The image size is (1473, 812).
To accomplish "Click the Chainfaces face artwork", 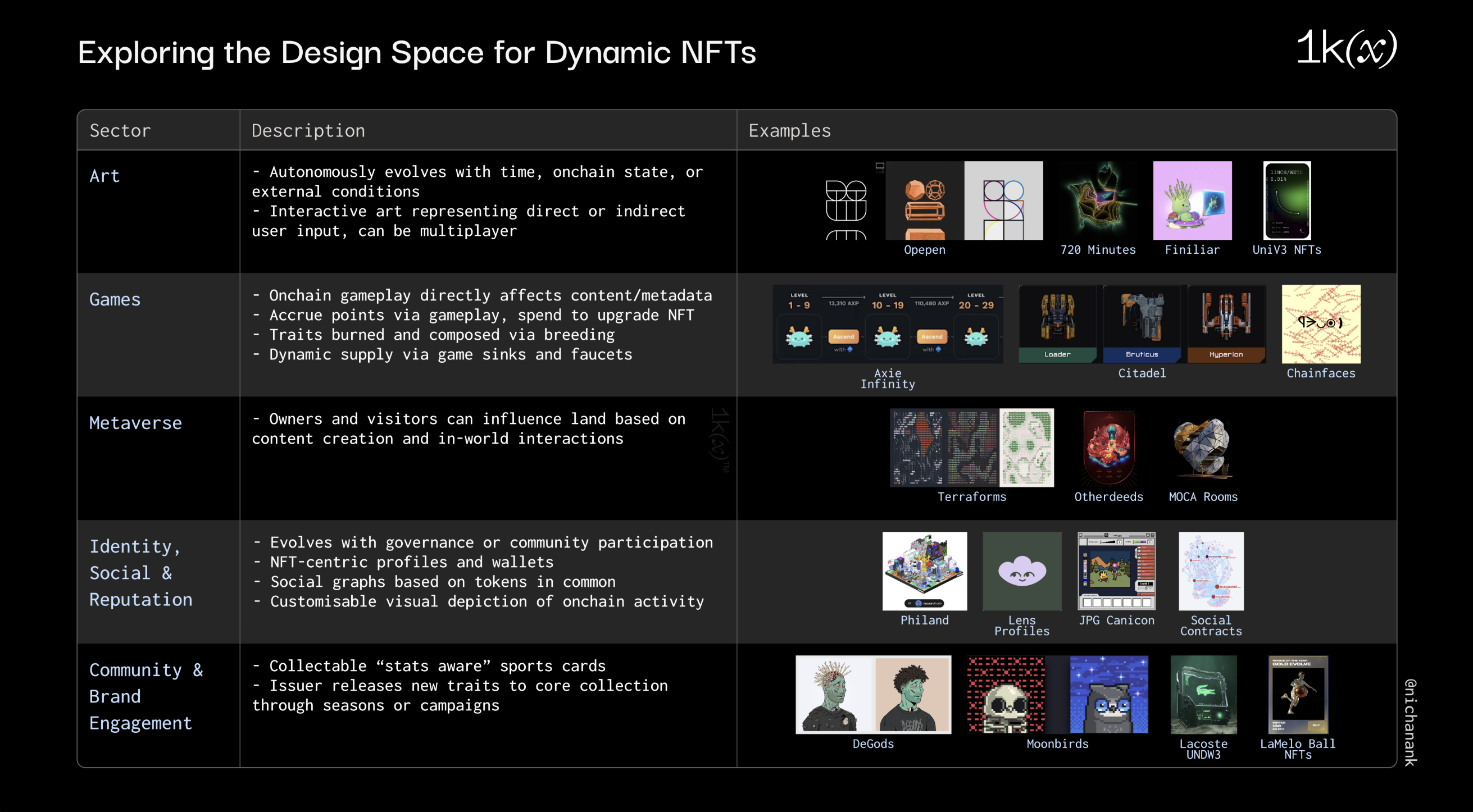I will [x=1320, y=323].
